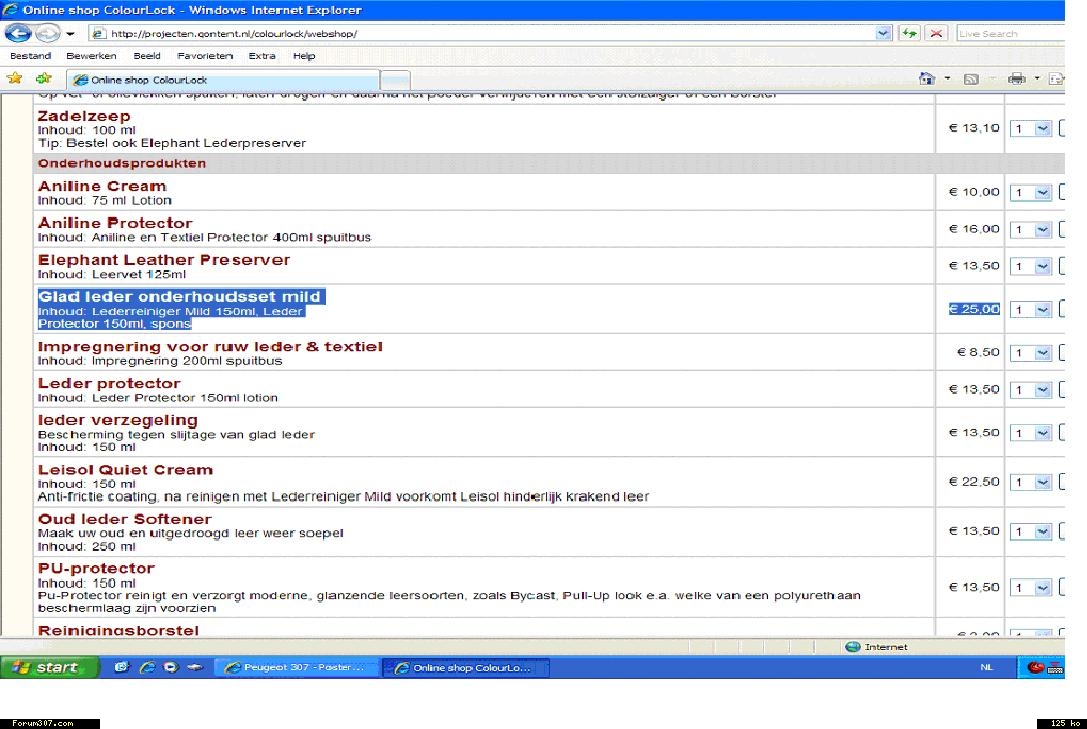Image resolution: width=1087 pixels, height=729 pixels.
Task: Print the page with the printer icon
Action: [1016, 78]
